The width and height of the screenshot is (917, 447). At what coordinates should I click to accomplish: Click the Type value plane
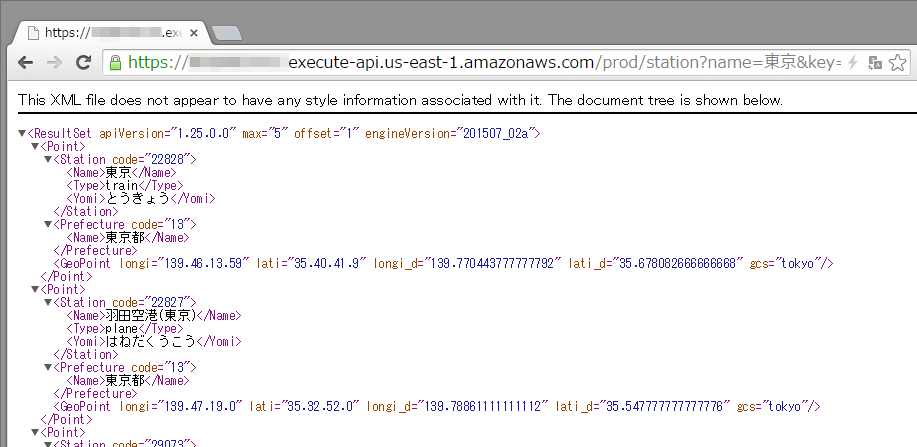tap(122, 328)
